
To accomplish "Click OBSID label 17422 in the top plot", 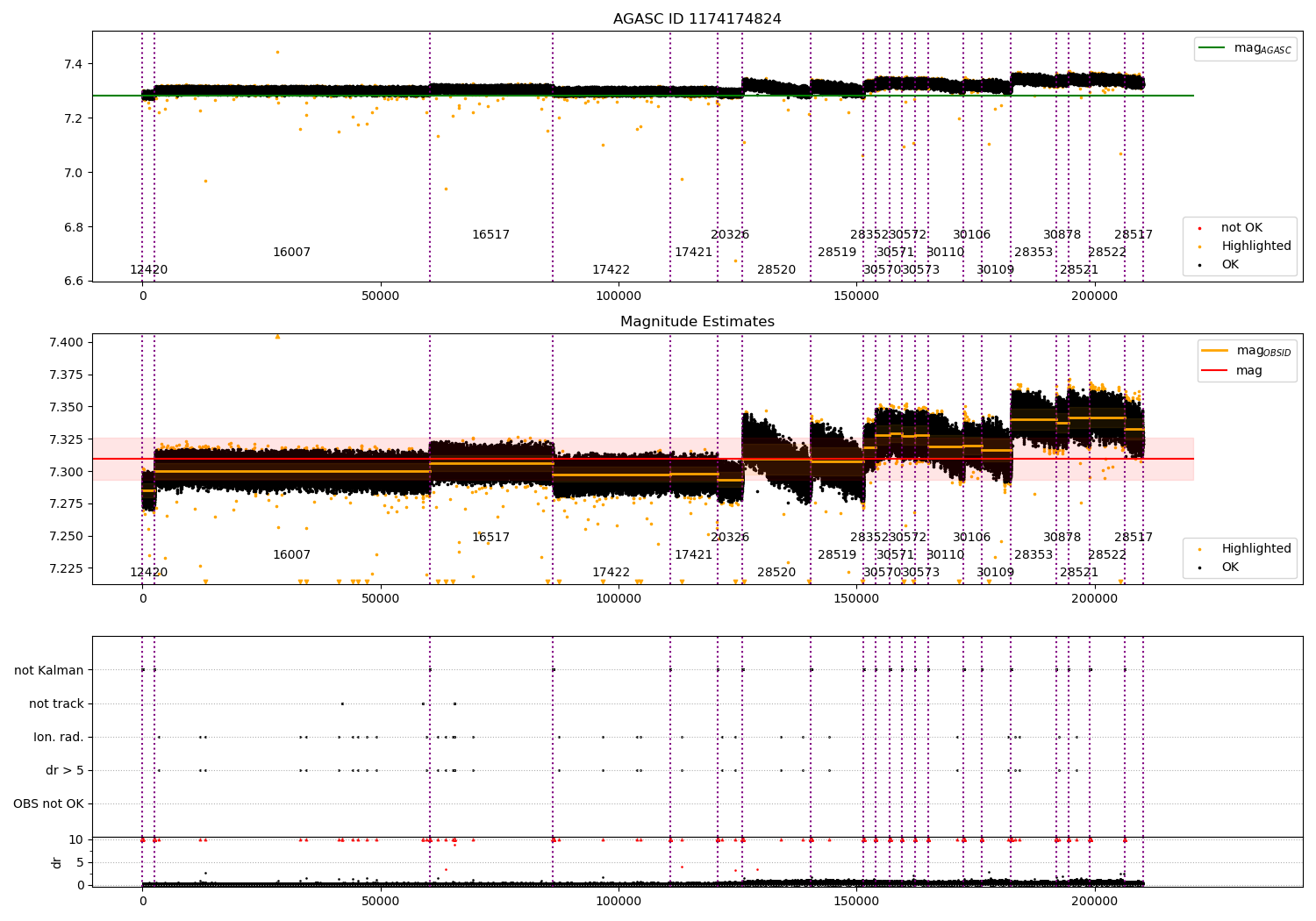I will [x=611, y=270].
